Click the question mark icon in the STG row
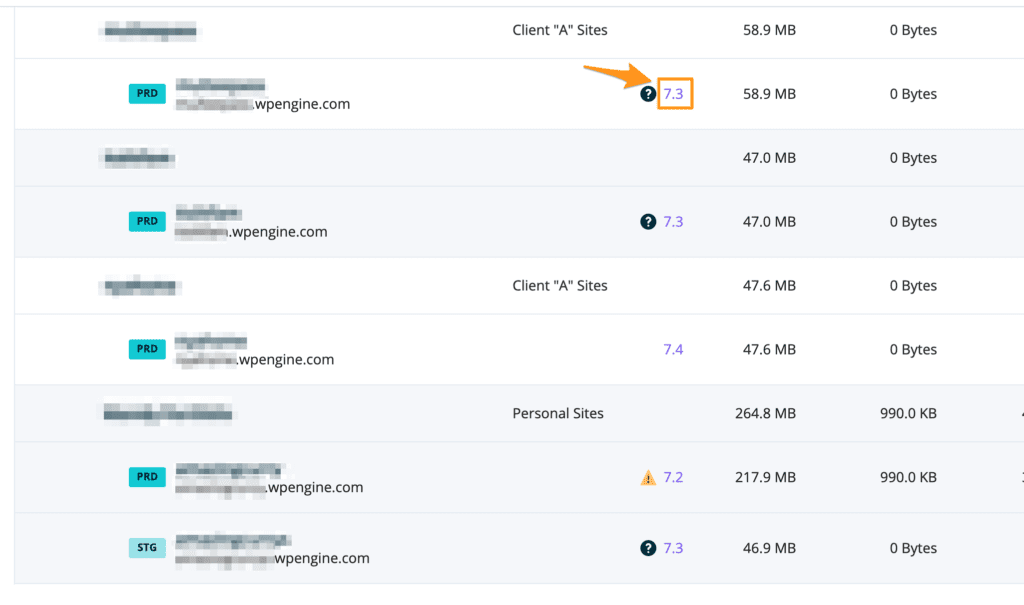Screen dimensions: 1024x605 tap(648, 548)
